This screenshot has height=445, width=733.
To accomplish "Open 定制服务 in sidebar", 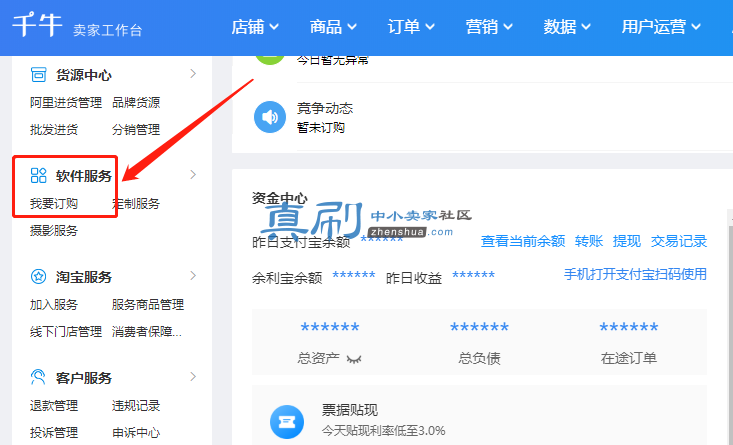I will pos(136,204).
